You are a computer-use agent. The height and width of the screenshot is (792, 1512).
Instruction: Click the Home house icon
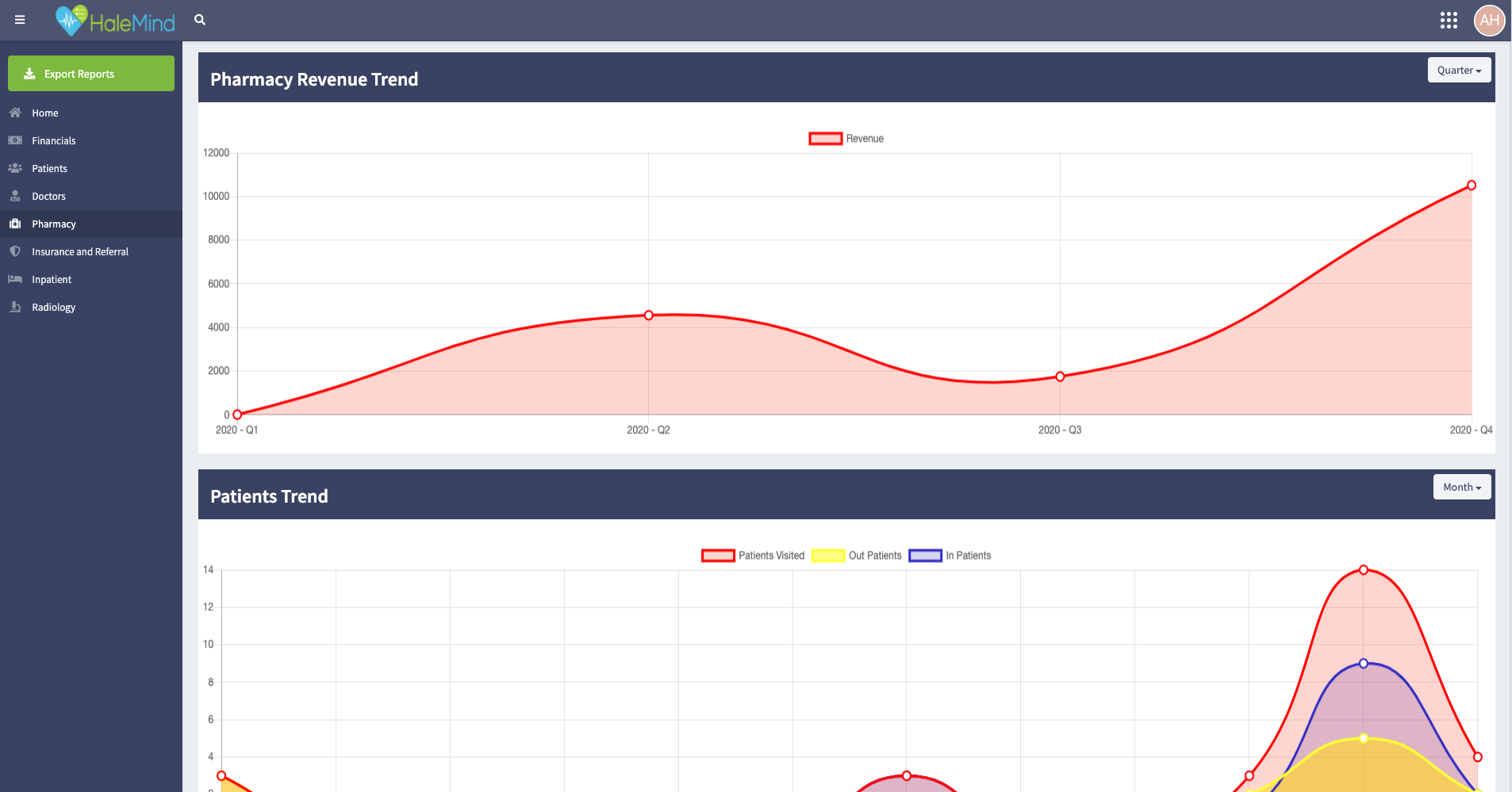[15, 113]
